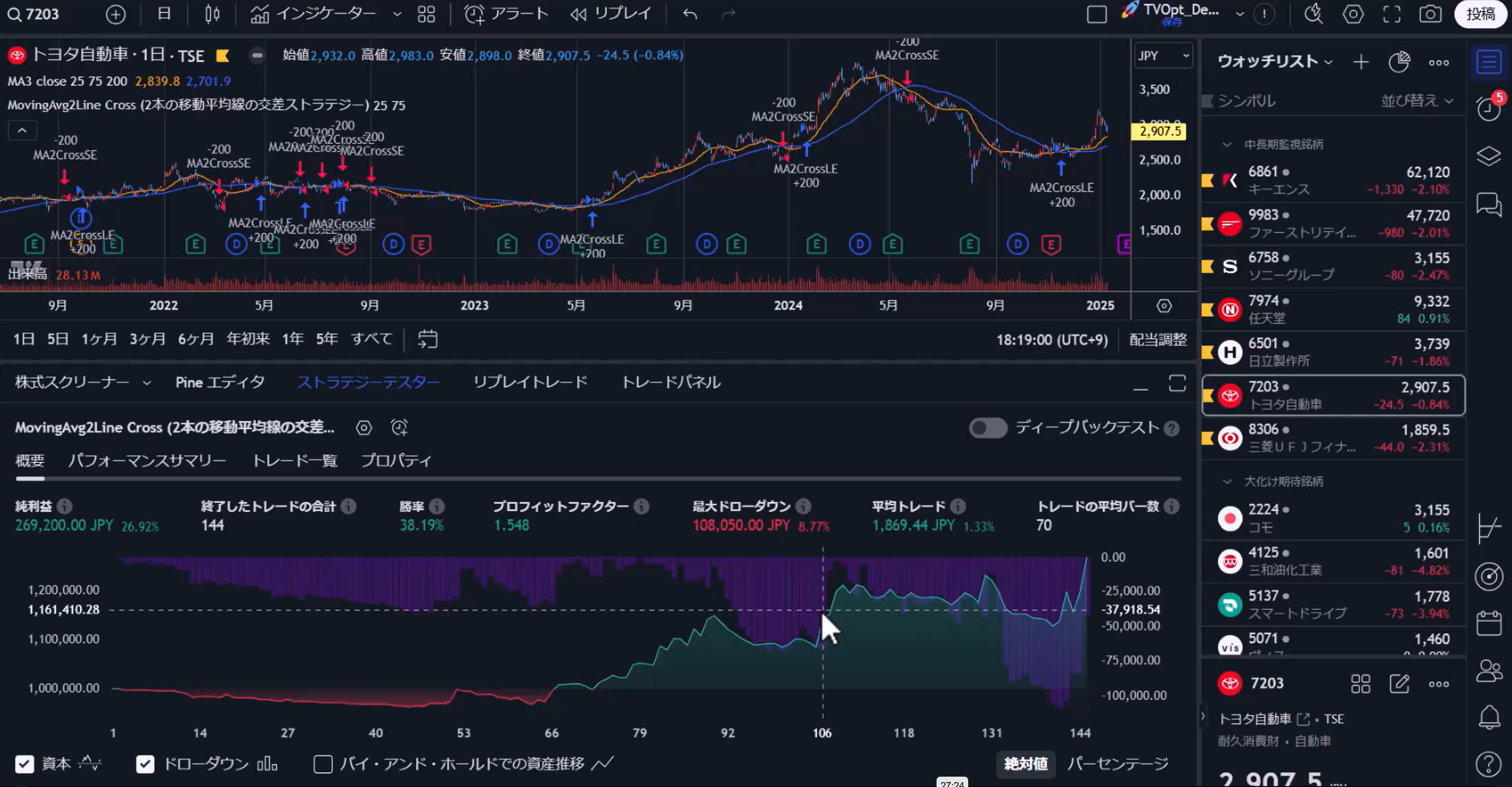Viewport: 1512px width, 787px height.
Task: Open the economic calendar sidebar icon
Action: 1489,623
